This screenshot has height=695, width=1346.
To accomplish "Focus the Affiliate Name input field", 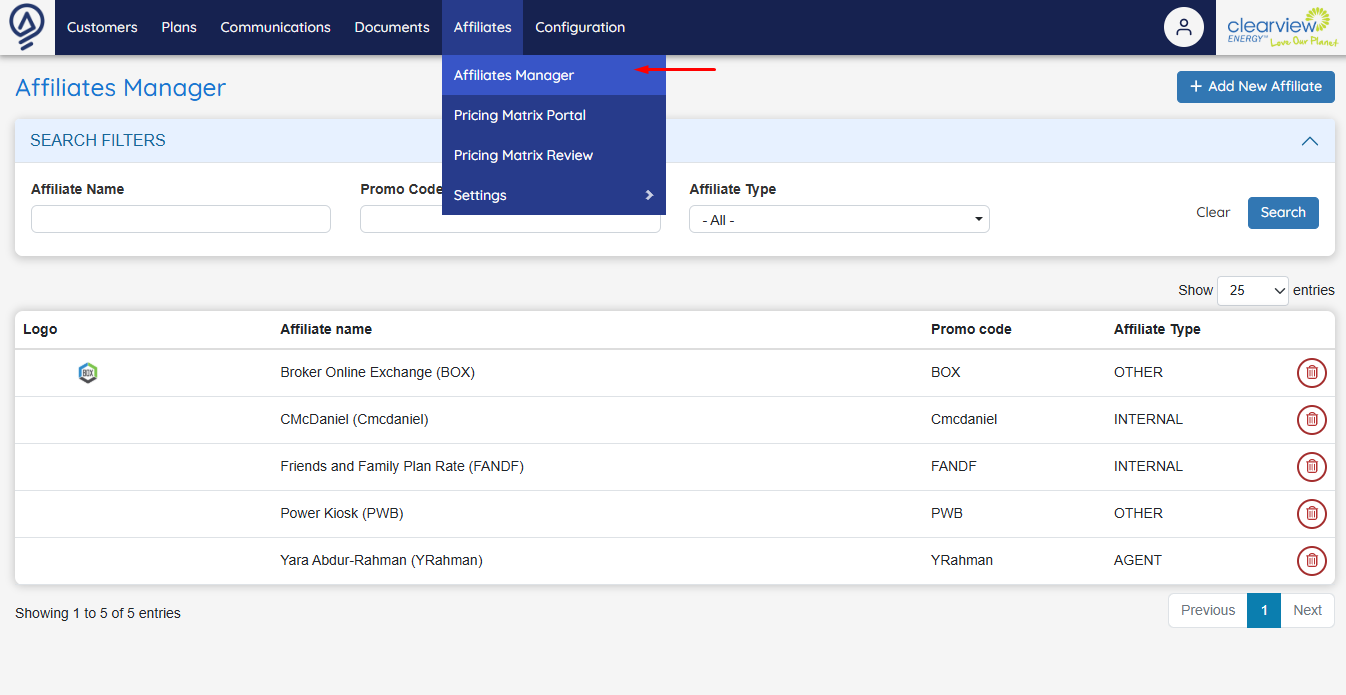I will tap(181, 219).
